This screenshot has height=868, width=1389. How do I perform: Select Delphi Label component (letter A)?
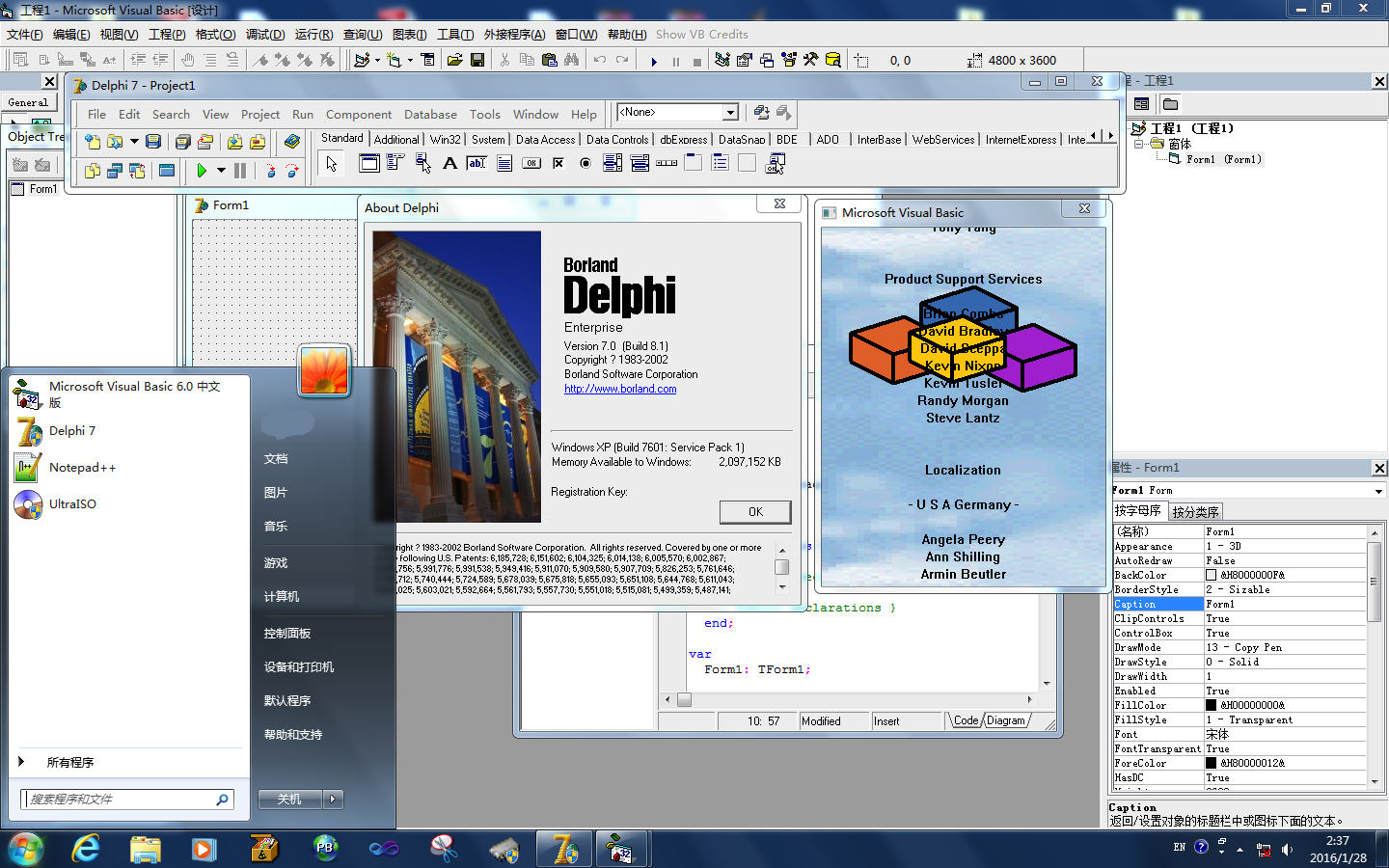449,163
